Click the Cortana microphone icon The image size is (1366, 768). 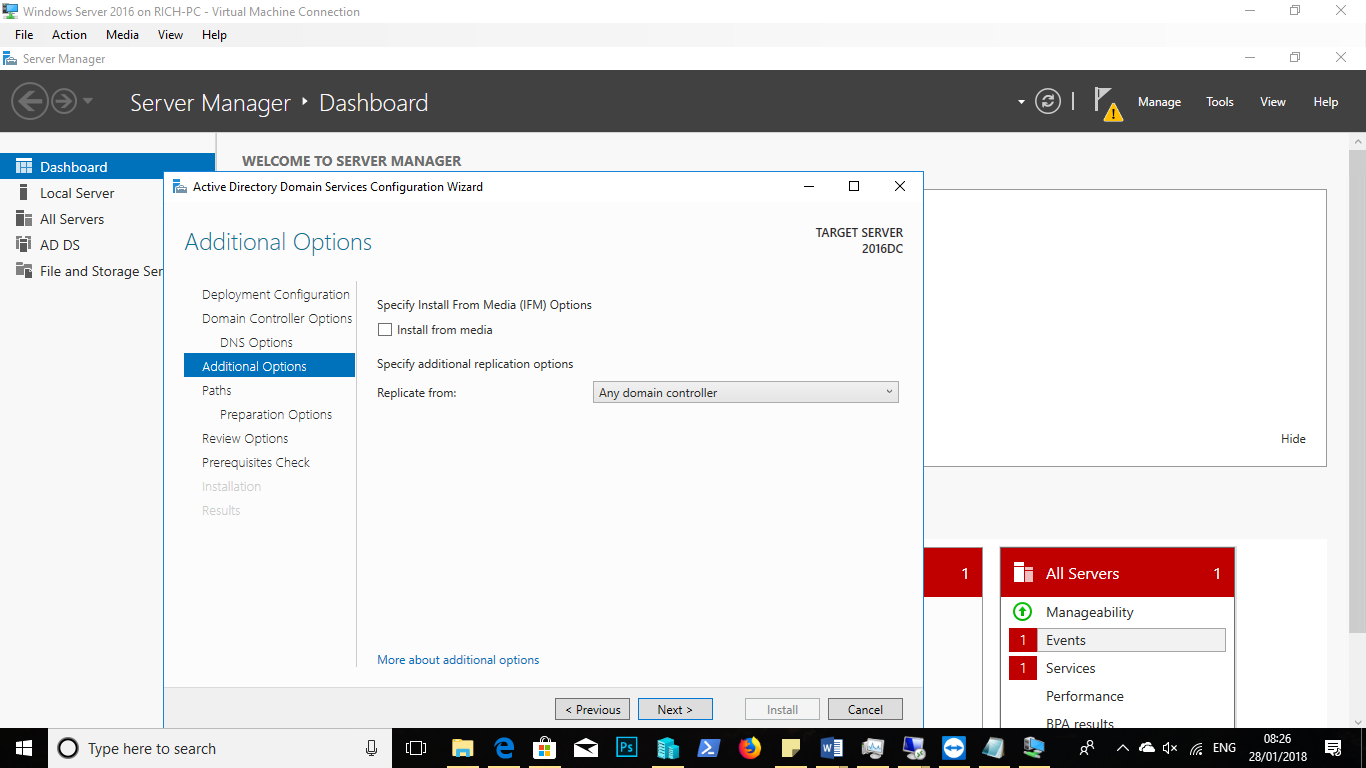pos(371,748)
